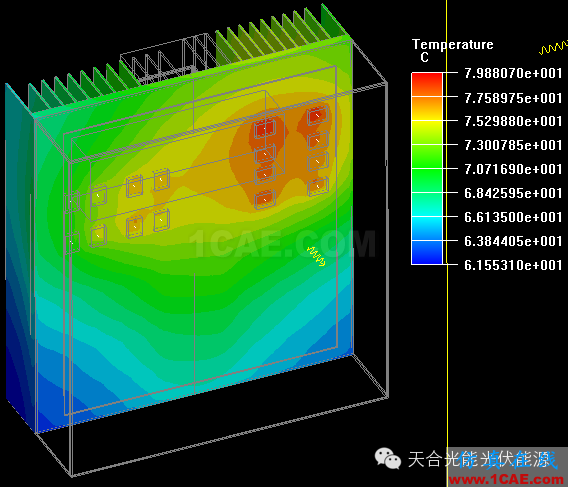Click the orange band of the temperature legend
The image size is (568, 487).
pyautogui.click(x=427, y=108)
